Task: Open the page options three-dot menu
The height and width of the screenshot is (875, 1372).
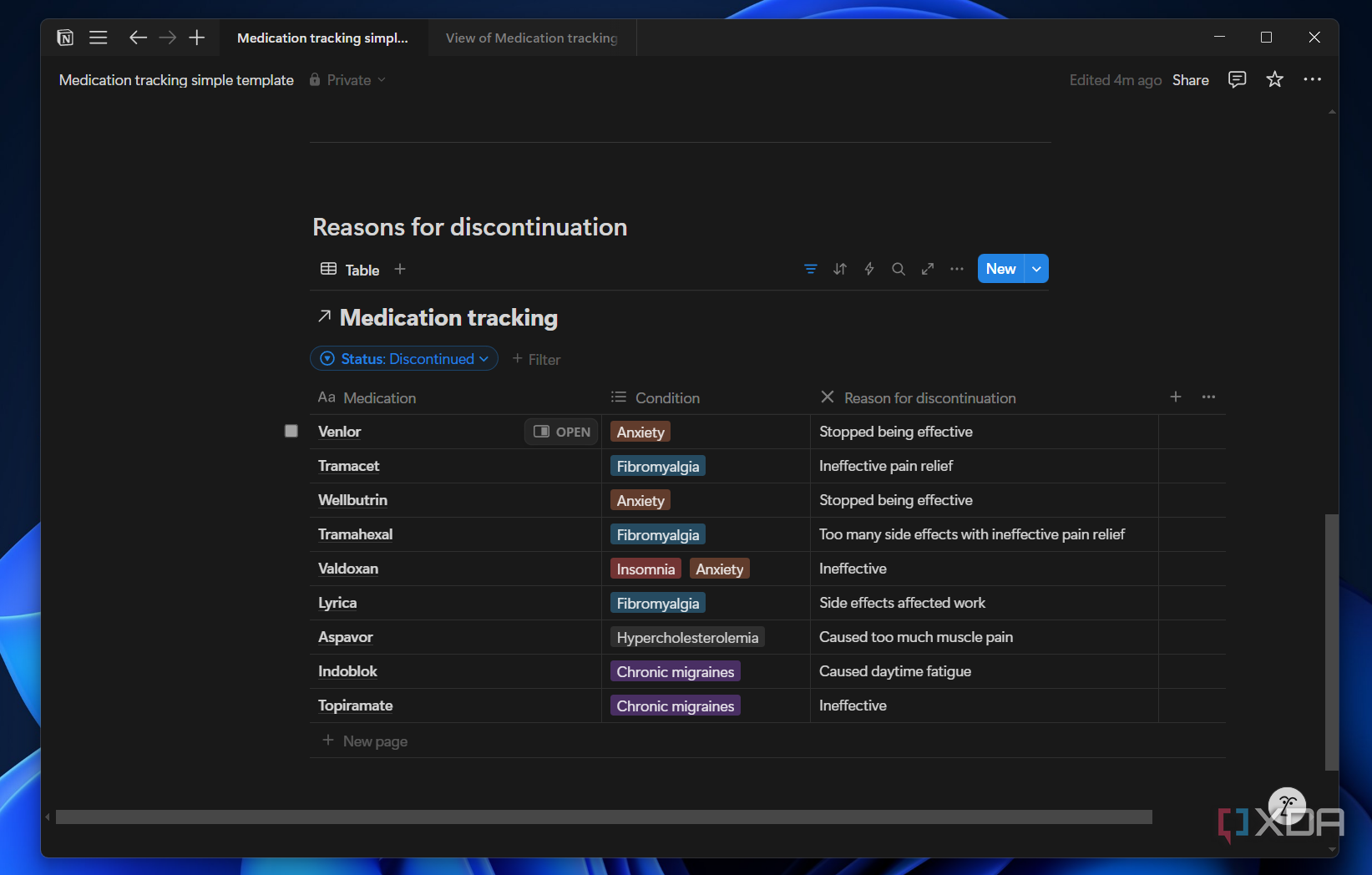Action: (x=1313, y=79)
